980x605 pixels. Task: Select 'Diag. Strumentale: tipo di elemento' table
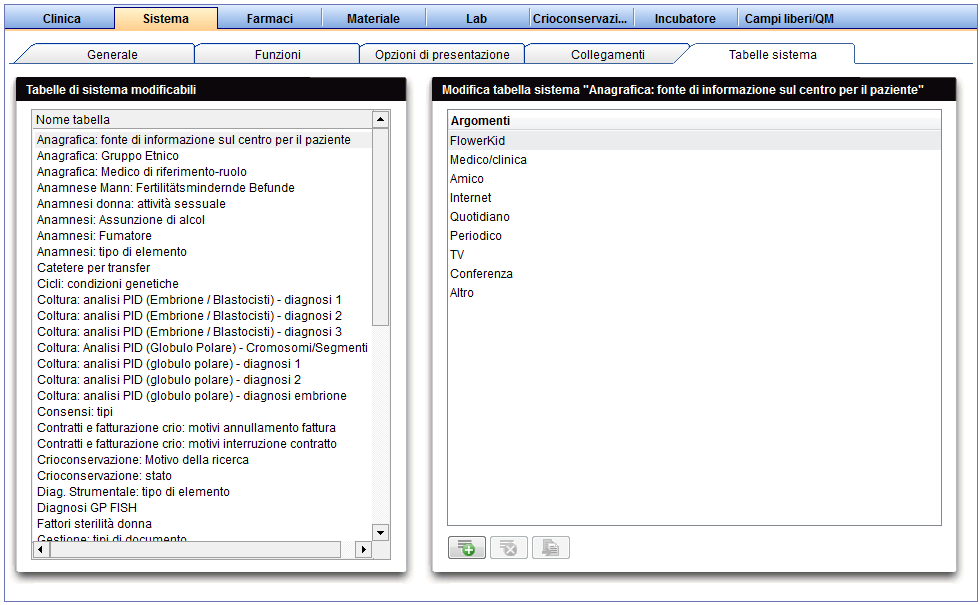coord(202,492)
